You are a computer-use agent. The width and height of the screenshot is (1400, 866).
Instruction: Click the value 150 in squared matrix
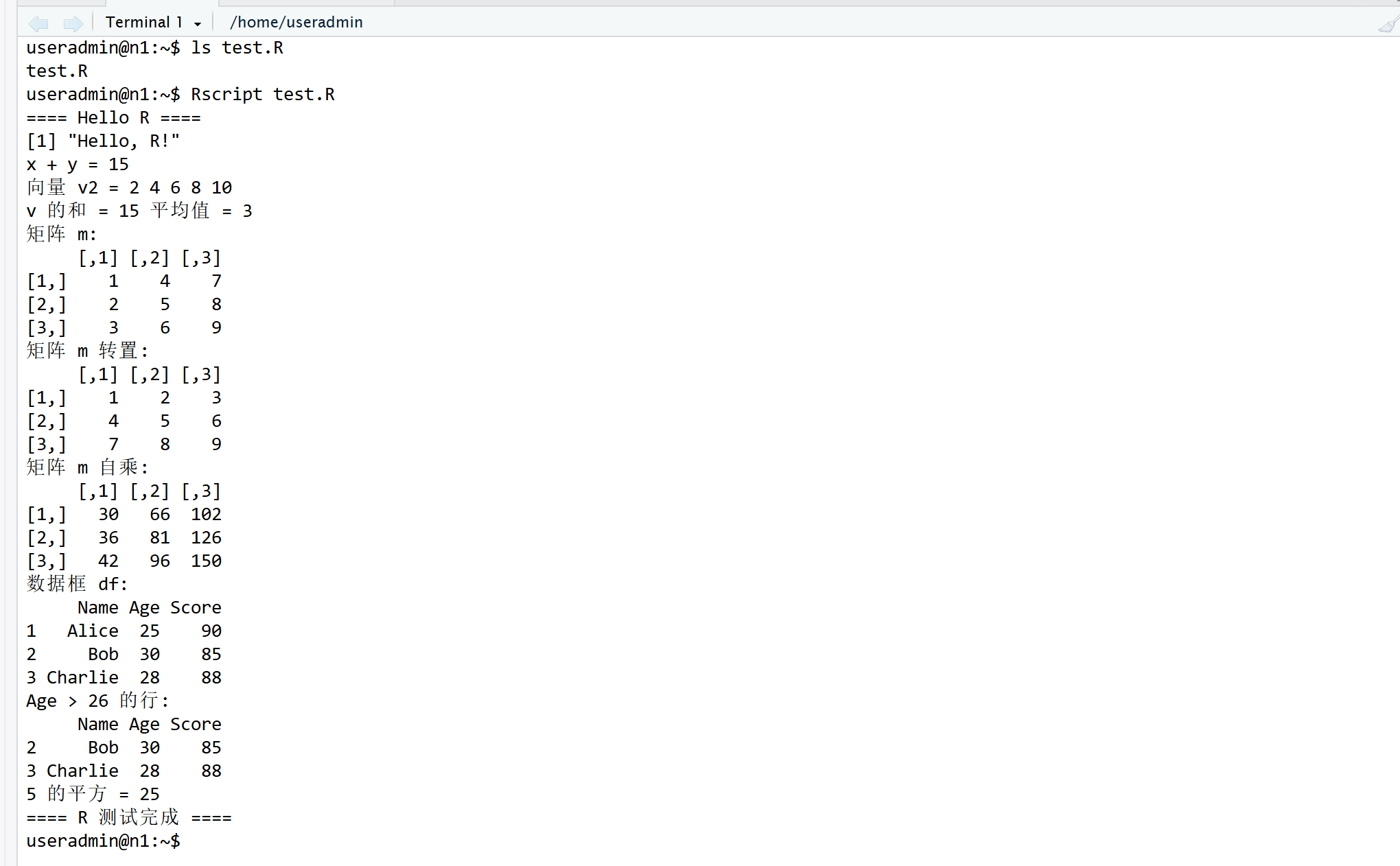(206, 561)
